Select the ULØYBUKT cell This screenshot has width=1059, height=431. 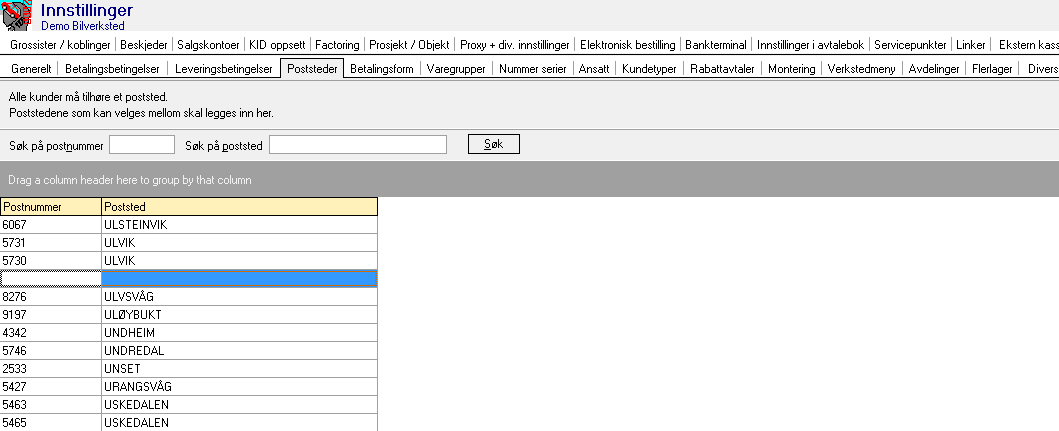pyautogui.click(x=240, y=315)
